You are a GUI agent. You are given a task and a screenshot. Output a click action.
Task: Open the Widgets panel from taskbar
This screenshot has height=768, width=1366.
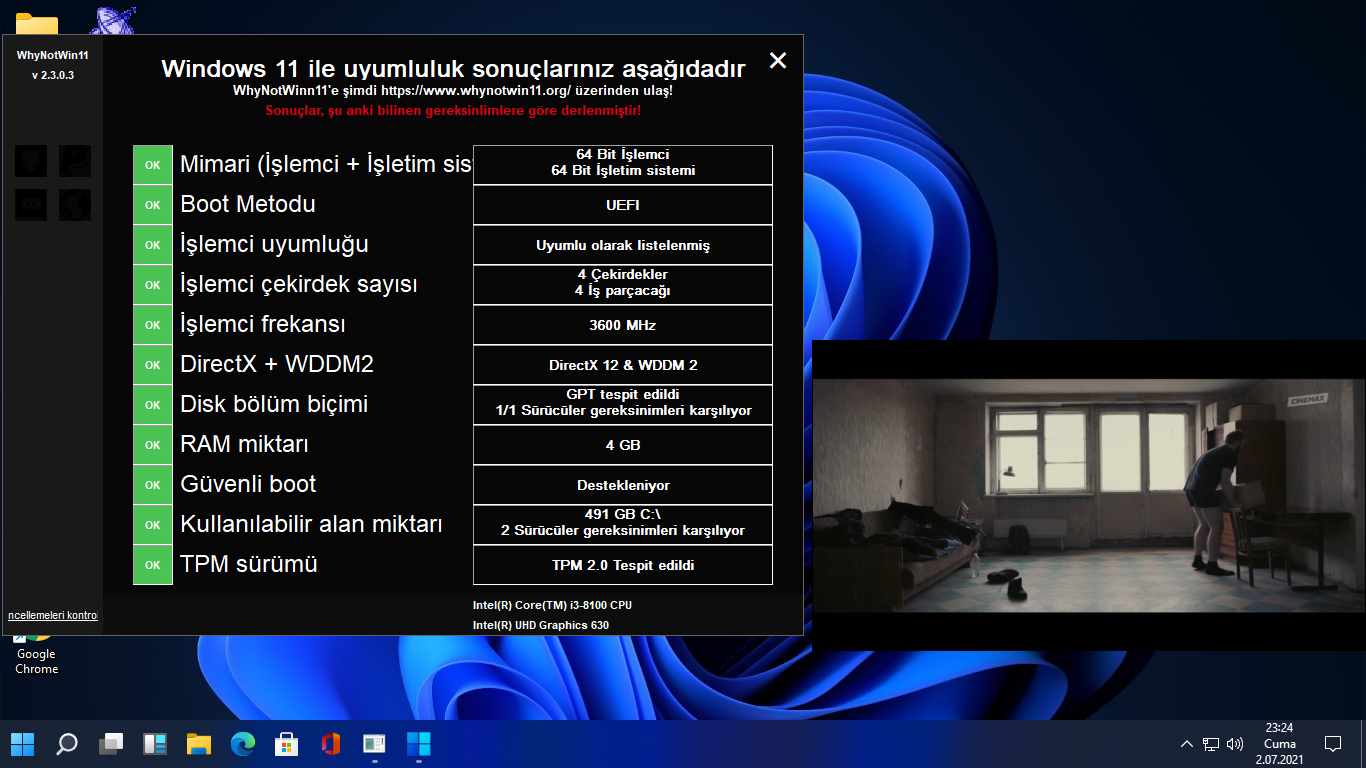(155, 744)
